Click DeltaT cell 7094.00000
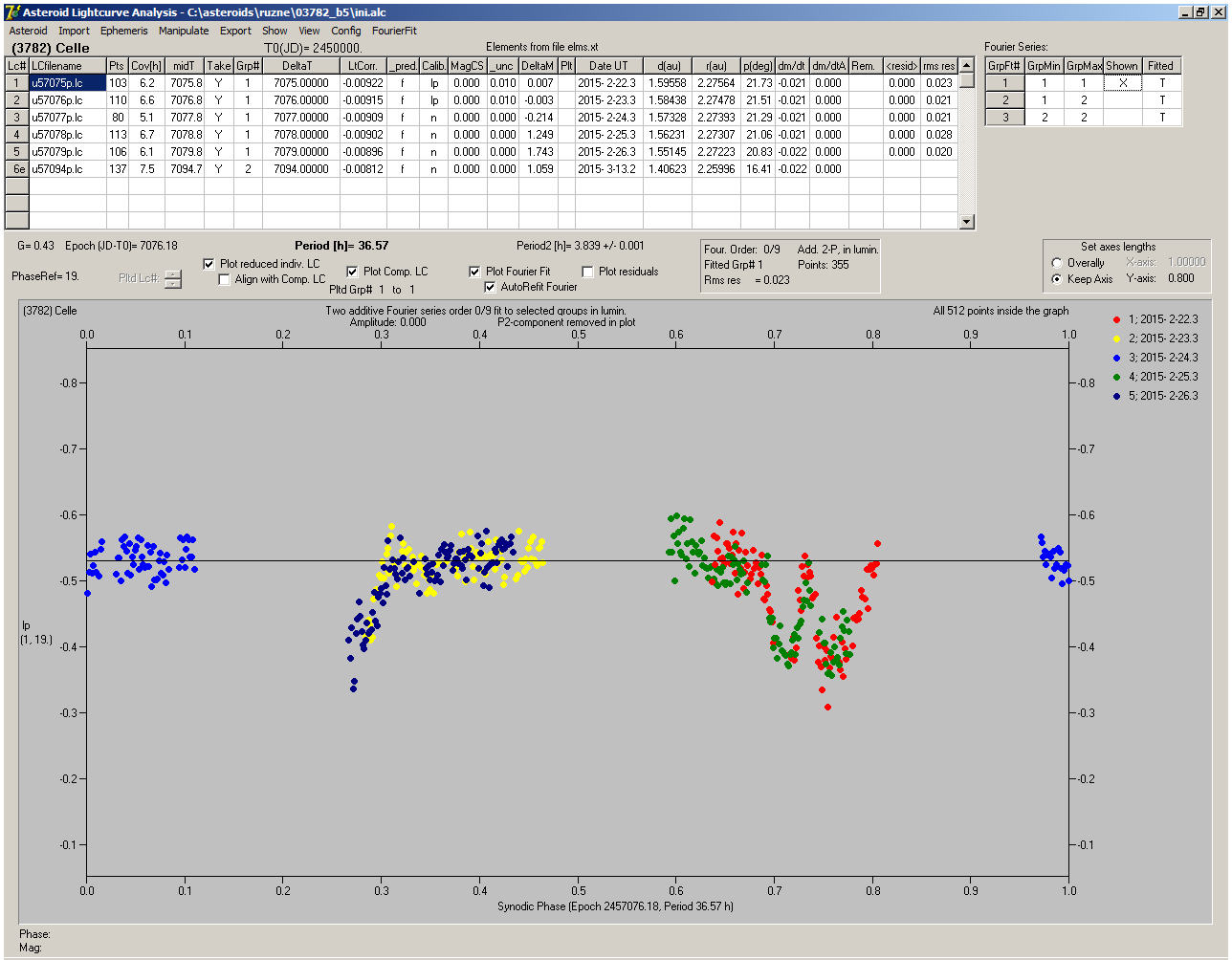The height and width of the screenshot is (960, 1232). pyautogui.click(x=301, y=169)
